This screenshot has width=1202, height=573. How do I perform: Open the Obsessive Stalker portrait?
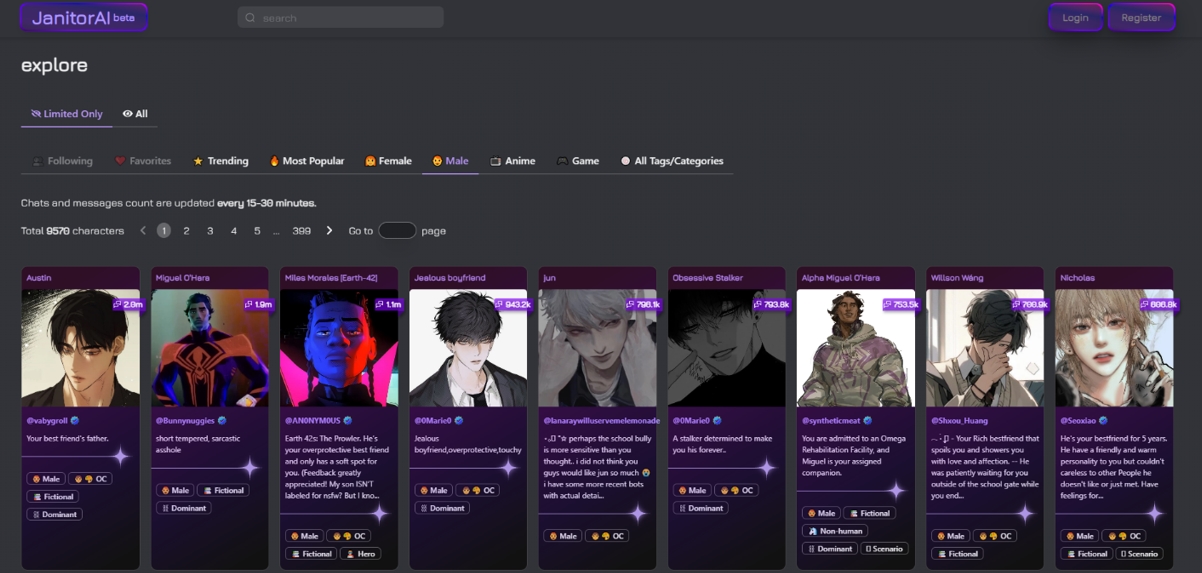(727, 348)
